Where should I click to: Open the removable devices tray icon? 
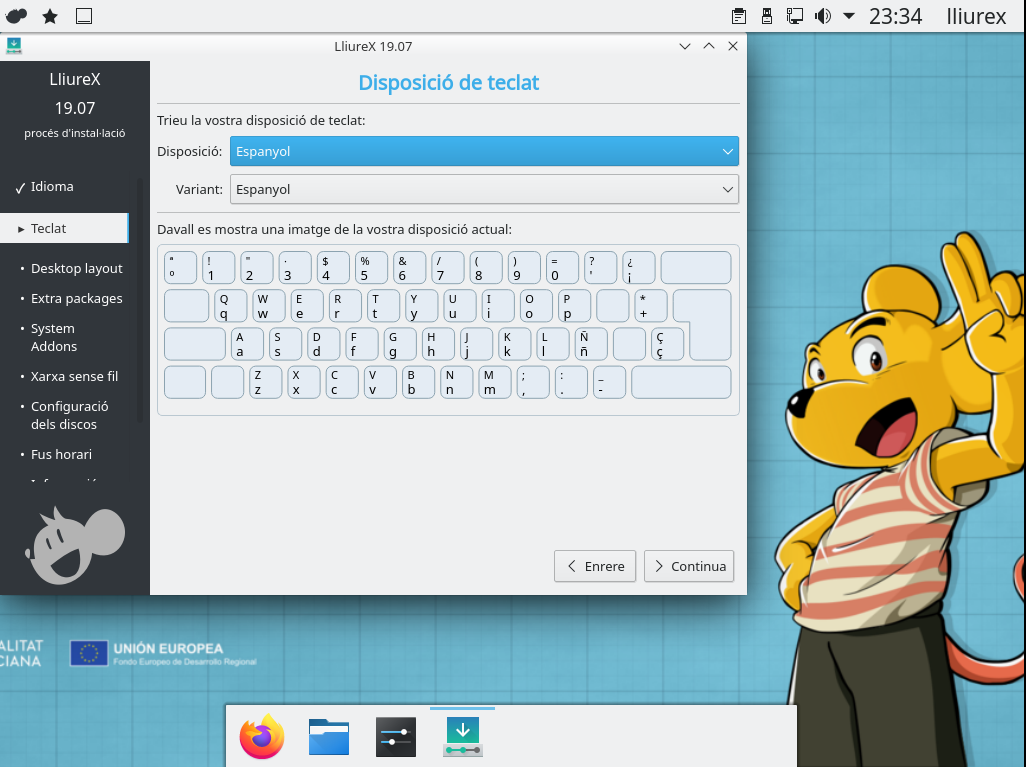click(x=767, y=16)
